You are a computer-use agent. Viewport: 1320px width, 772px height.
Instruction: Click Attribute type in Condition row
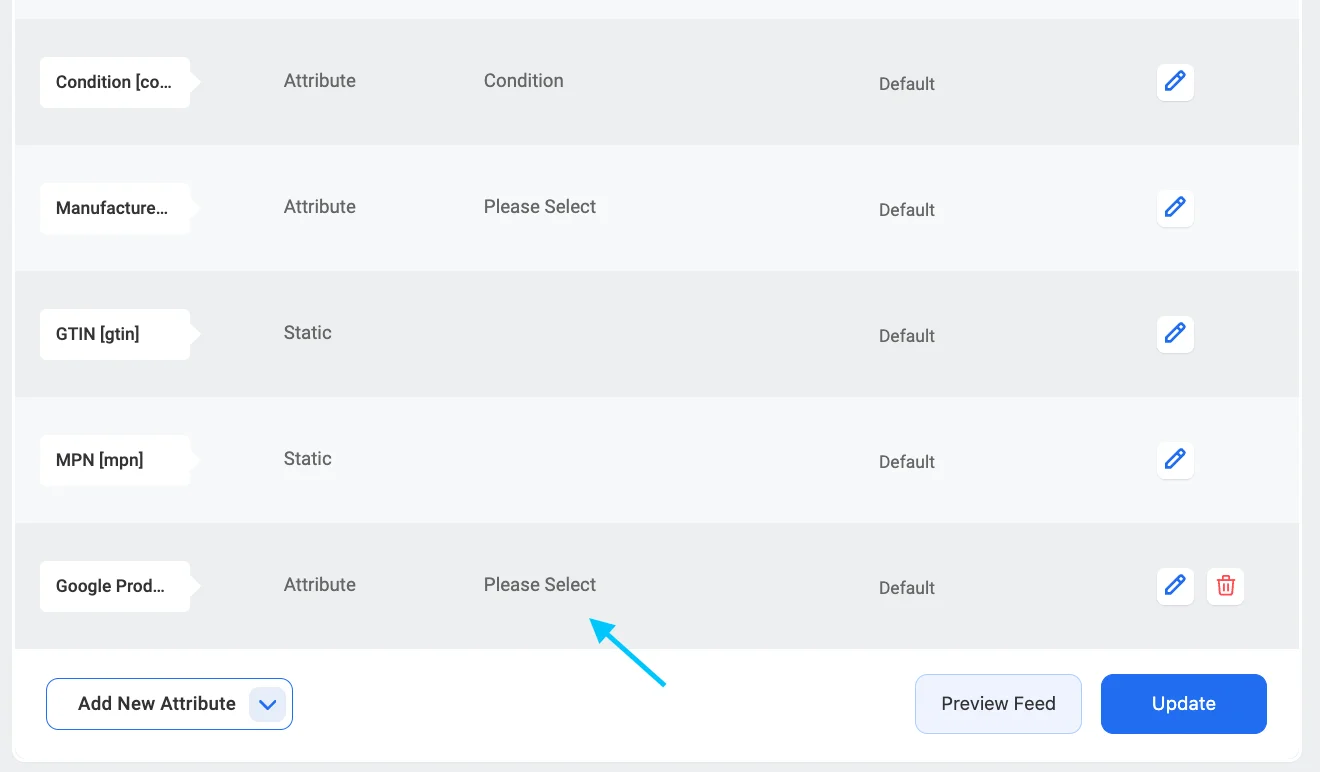(x=320, y=81)
